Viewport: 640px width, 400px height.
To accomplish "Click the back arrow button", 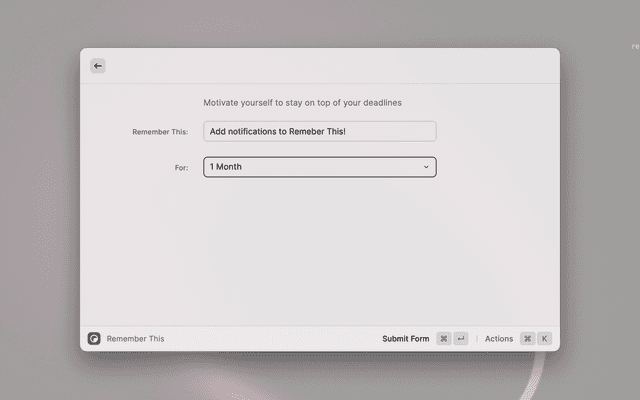I will point(98,66).
